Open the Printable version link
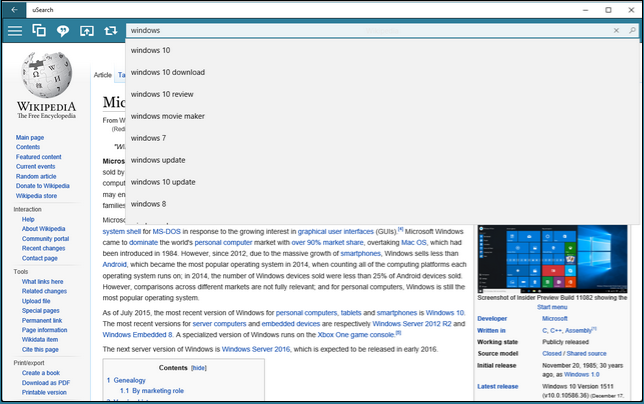 [x=44, y=392]
